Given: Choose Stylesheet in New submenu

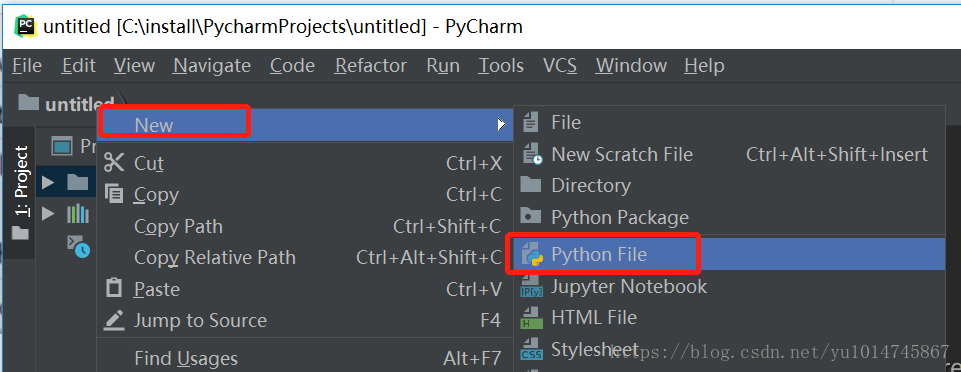Looking at the screenshot, I should point(729,349).
